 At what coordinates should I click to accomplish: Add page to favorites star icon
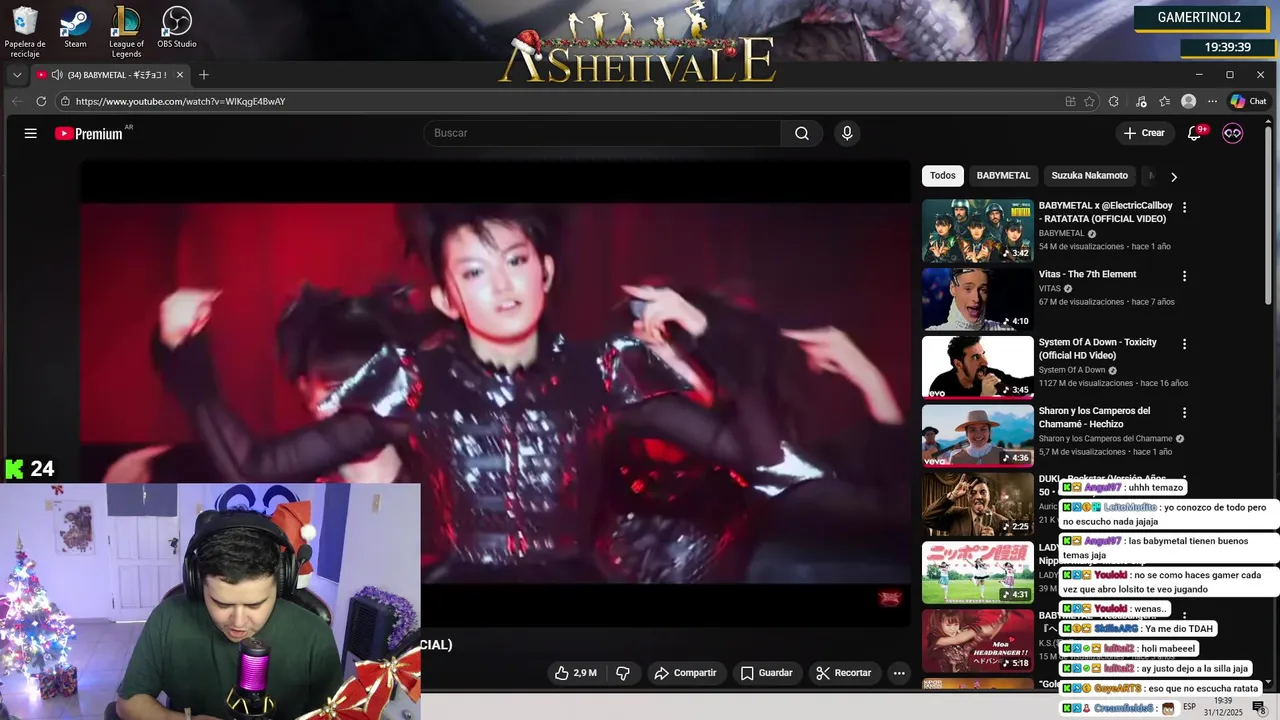click(x=1089, y=101)
